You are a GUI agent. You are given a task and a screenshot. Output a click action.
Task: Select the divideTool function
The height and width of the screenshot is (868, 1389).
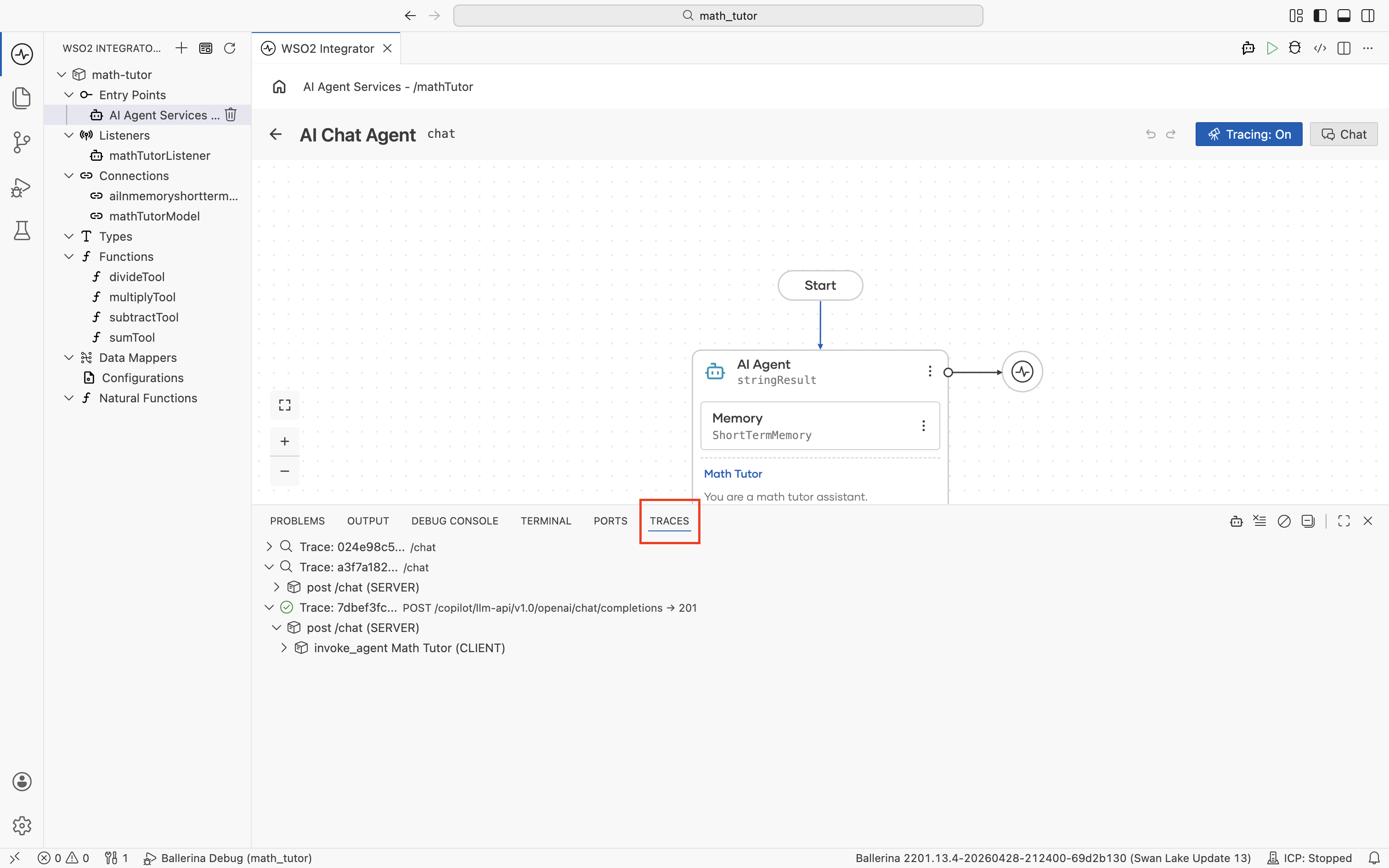[136, 276]
